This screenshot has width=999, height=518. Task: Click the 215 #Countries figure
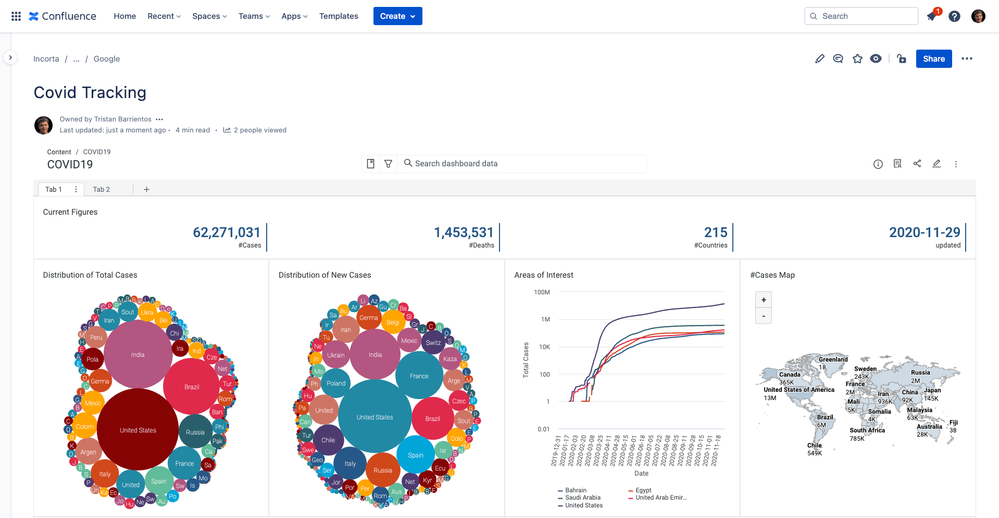pyautogui.click(x=715, y=233)
